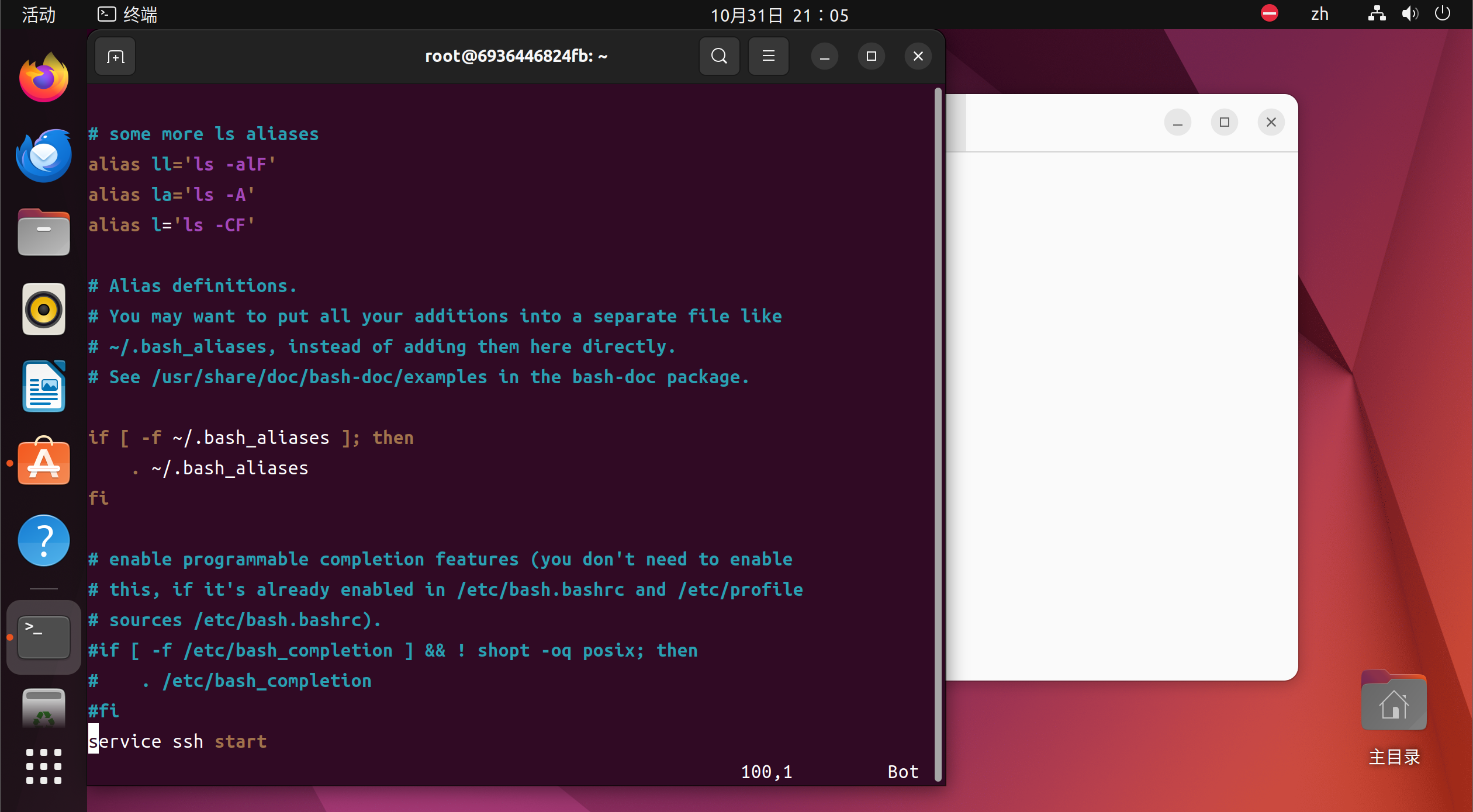Click the volume speaker icon
This screenshot has height=812, width=1473.
pyautogui.click(x=1409, y=13)
